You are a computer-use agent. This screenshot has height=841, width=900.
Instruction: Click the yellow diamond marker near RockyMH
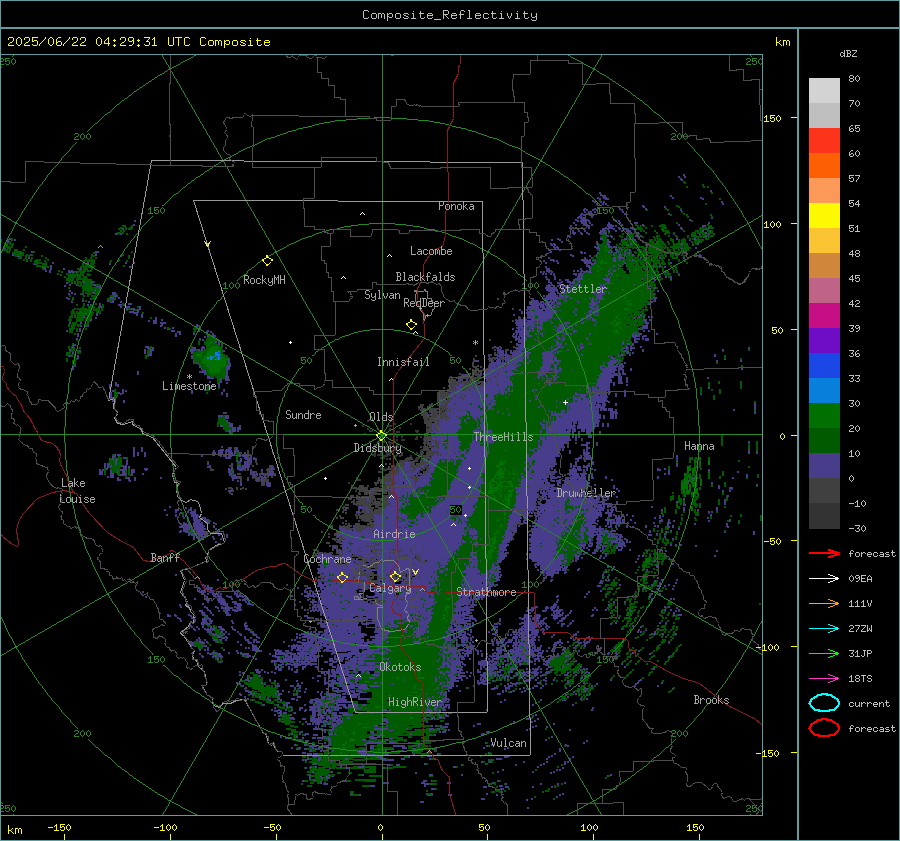coord(267,261)
